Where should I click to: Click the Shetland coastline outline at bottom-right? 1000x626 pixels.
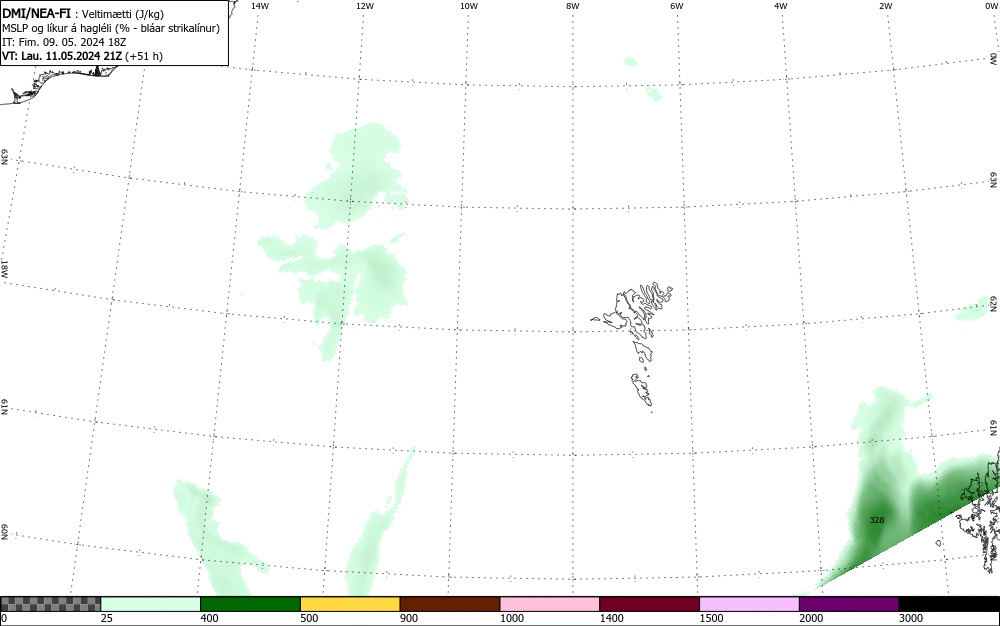click(x=979, y=510)
